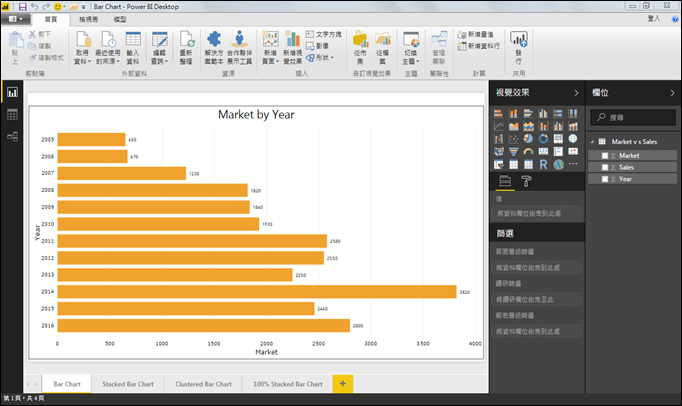682x406 pixels.
Task: Open the Data view from left sidebar
Action: click(13, 115)
